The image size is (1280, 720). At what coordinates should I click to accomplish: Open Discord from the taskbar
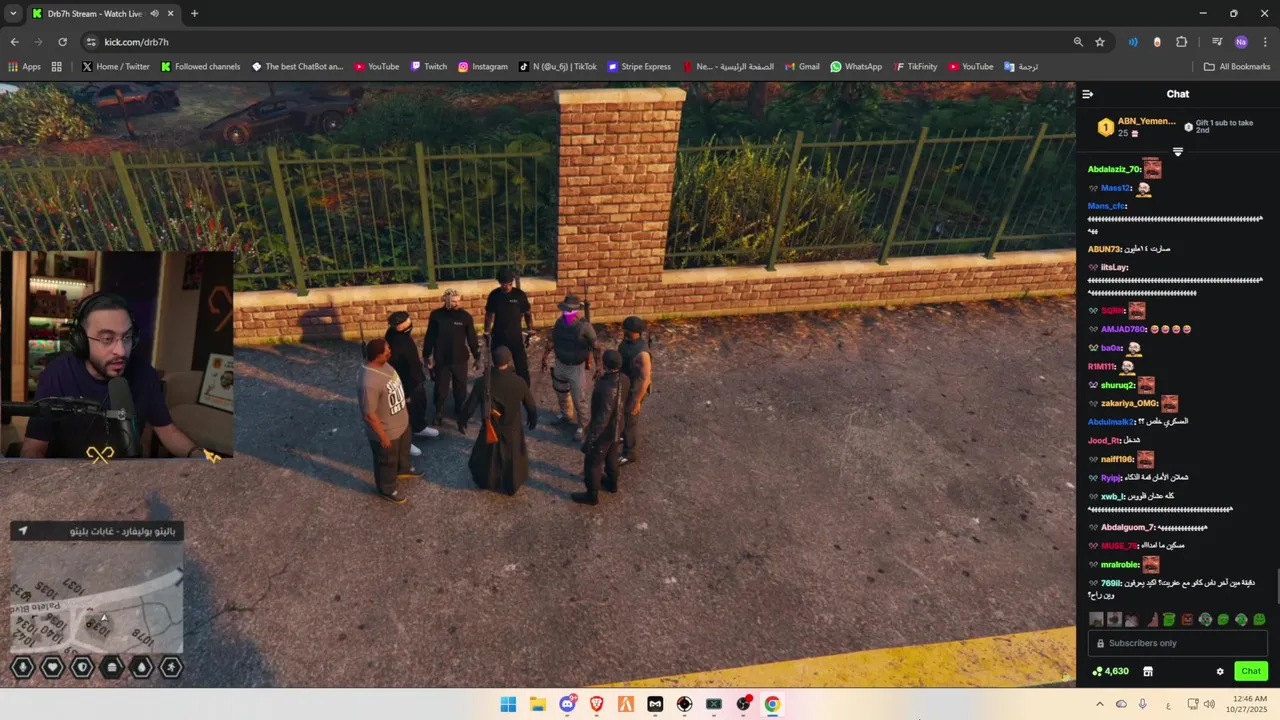[567, 704]
